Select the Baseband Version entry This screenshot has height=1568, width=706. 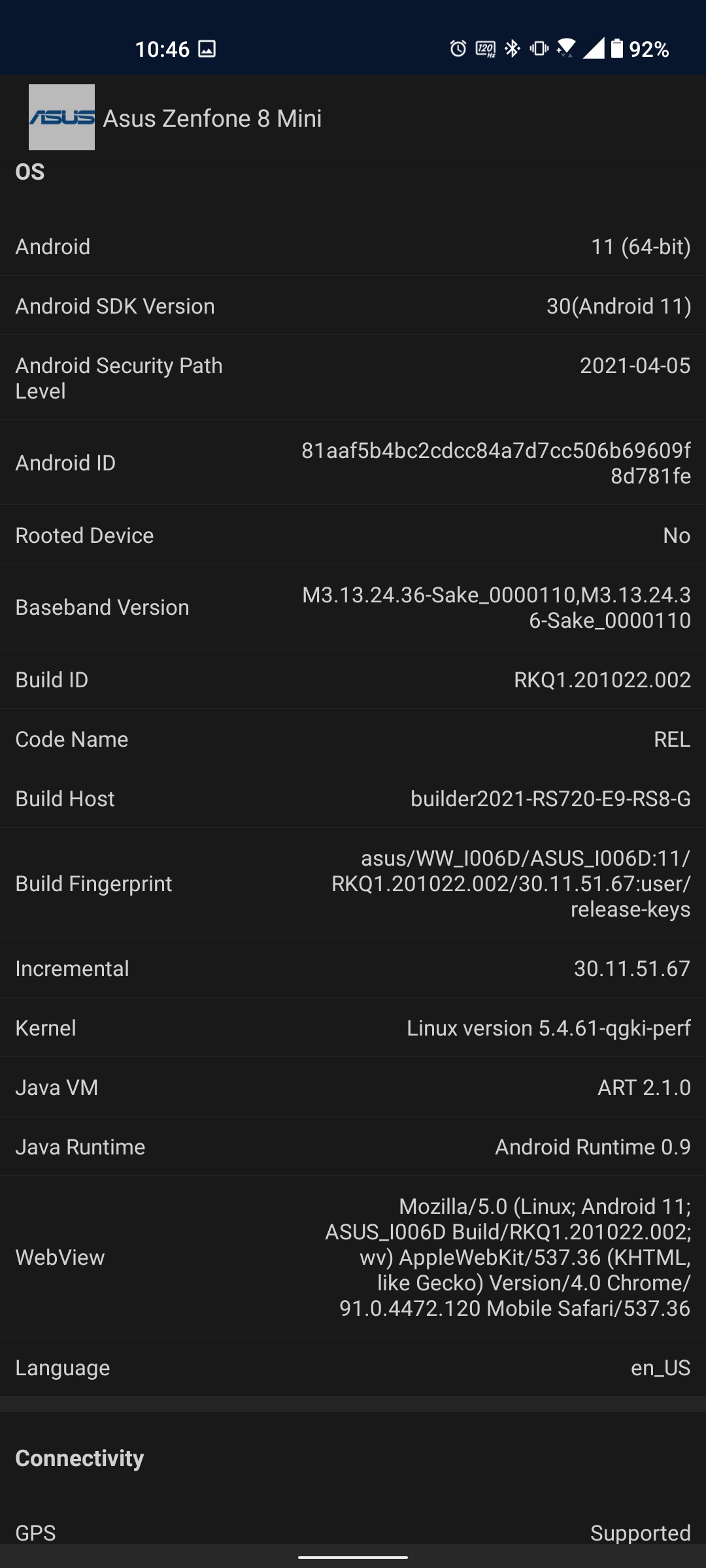(353, 607)
